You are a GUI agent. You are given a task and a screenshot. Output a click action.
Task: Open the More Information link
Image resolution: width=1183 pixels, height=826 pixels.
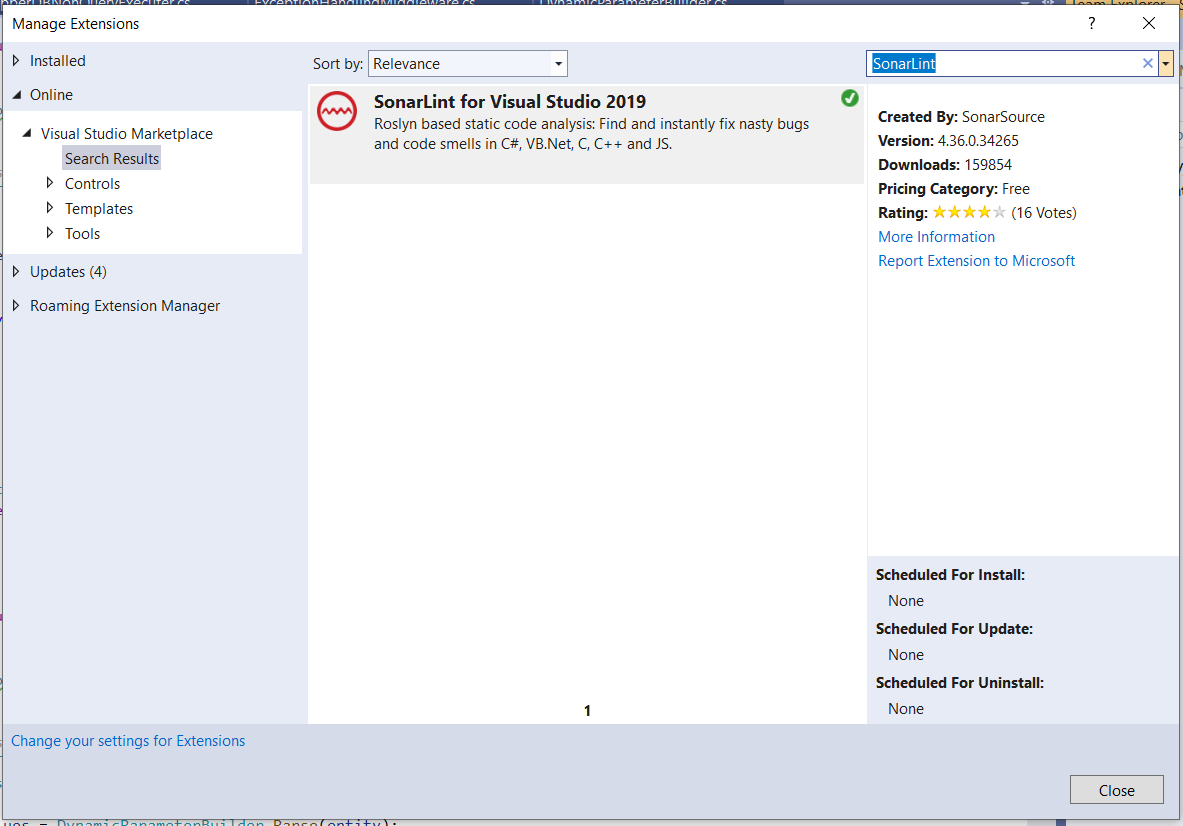pos(936,236)
